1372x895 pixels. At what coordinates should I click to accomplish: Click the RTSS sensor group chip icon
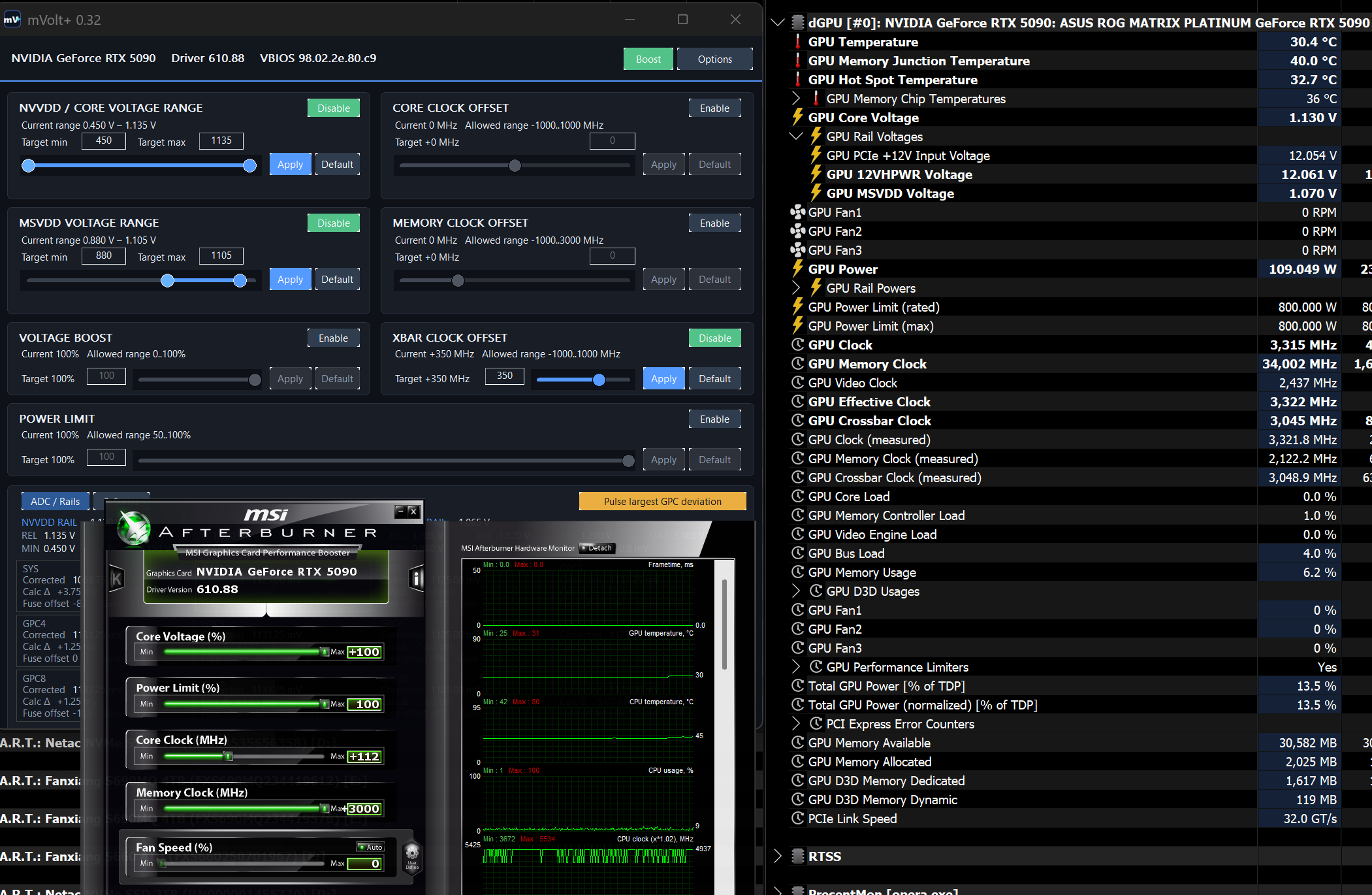(797, 856)
